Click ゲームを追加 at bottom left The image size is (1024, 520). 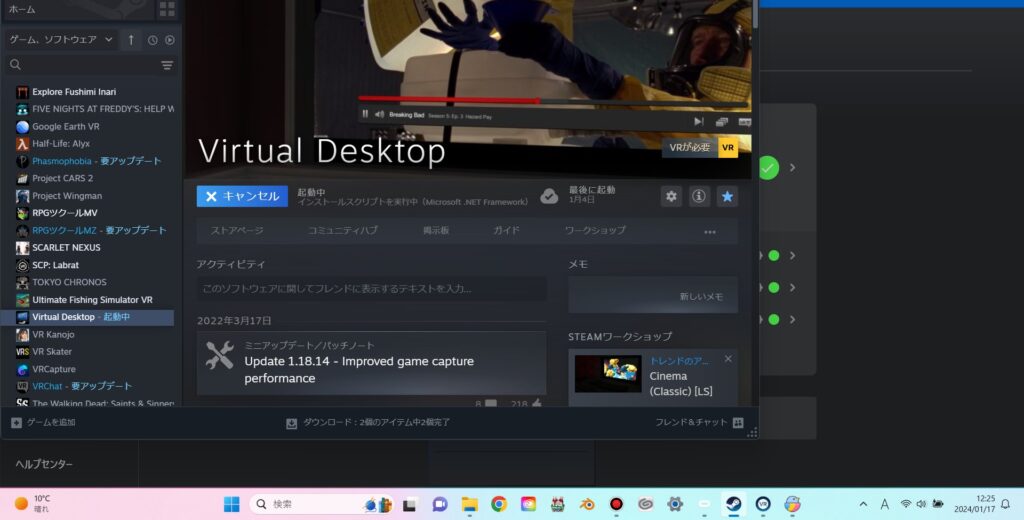[43, 422]
